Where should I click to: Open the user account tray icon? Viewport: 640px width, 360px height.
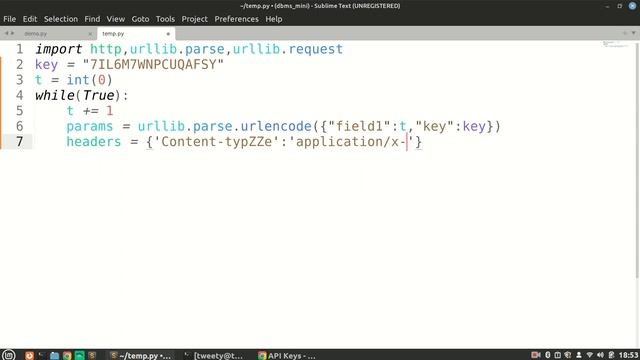tap(579, 355)
